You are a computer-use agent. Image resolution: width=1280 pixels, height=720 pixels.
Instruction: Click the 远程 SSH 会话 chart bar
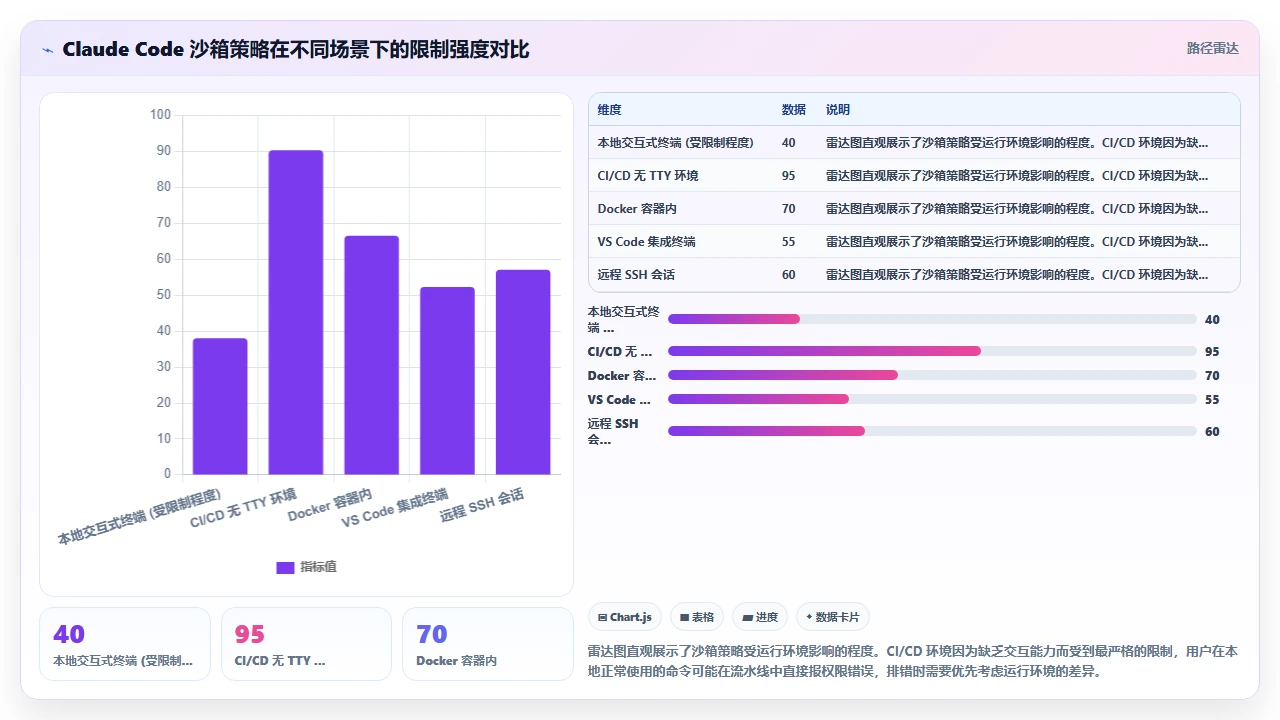pos(523,372)
